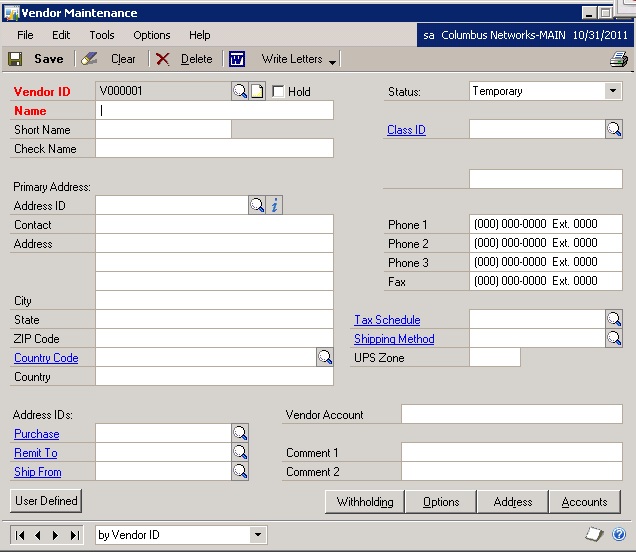Go to the first vendor record
Viewport: 636px width, 552px height.
[19, 535]
